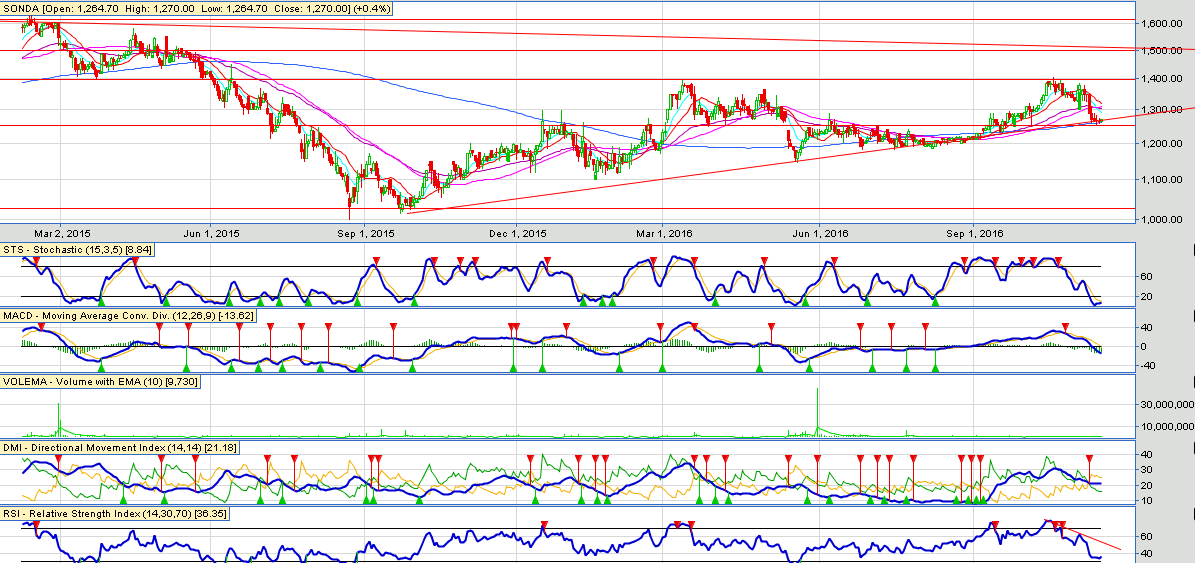Image resolution: width=1195 pixels, height=563 pixels.
Task: Click the rightmost red marker in DMI panel
Action: [1089, 458]
